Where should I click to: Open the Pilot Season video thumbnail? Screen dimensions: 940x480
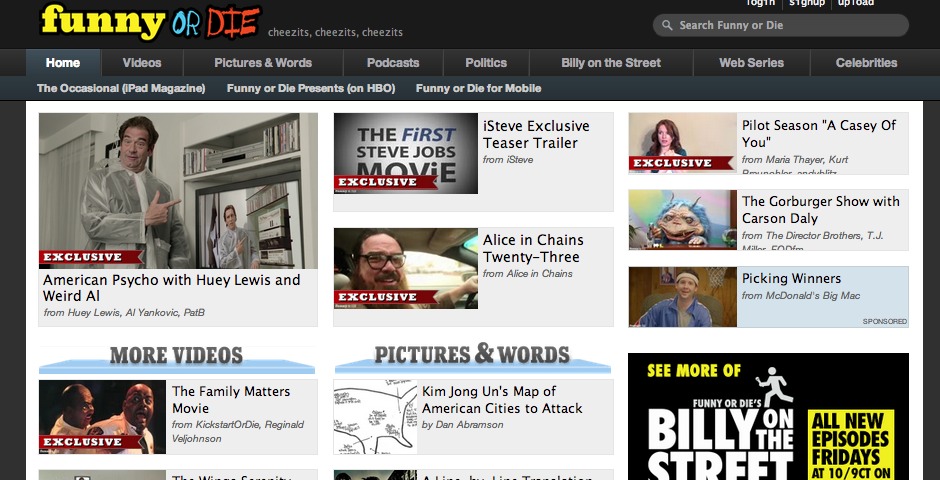point(682,143)
